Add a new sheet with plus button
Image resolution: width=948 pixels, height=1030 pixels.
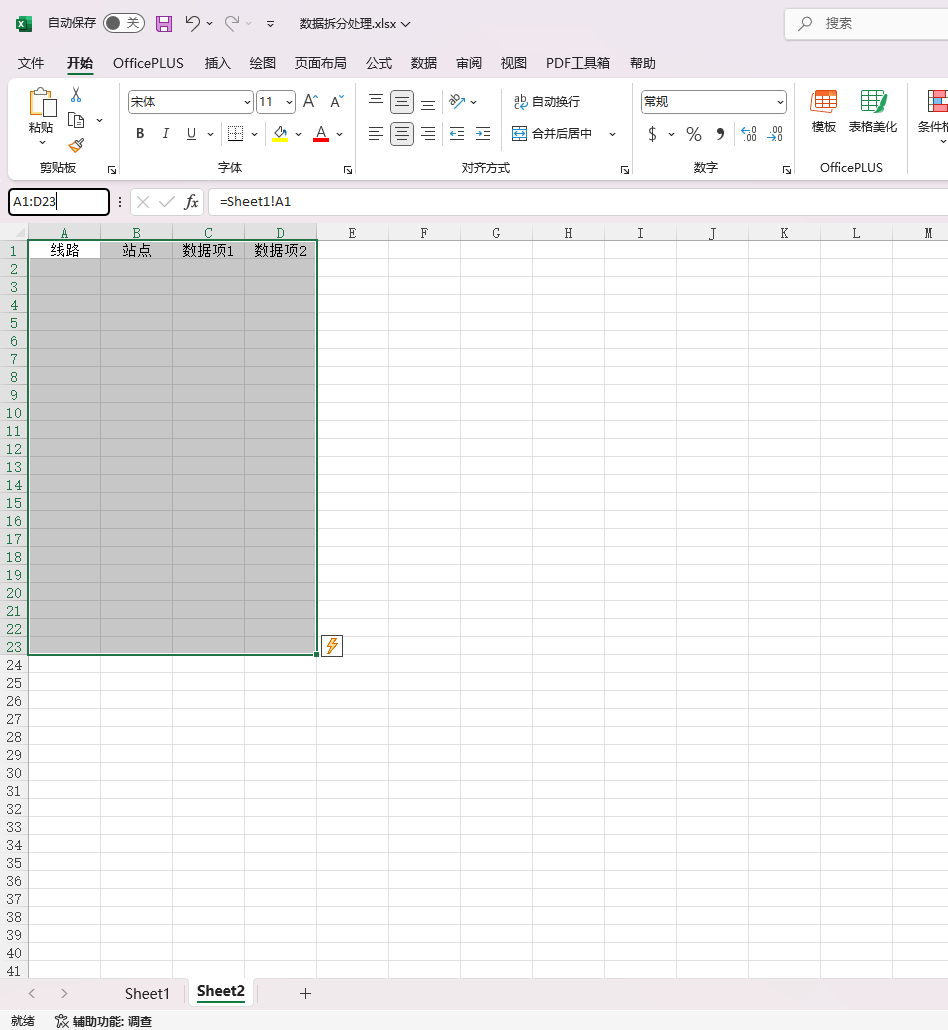point(305,993)
